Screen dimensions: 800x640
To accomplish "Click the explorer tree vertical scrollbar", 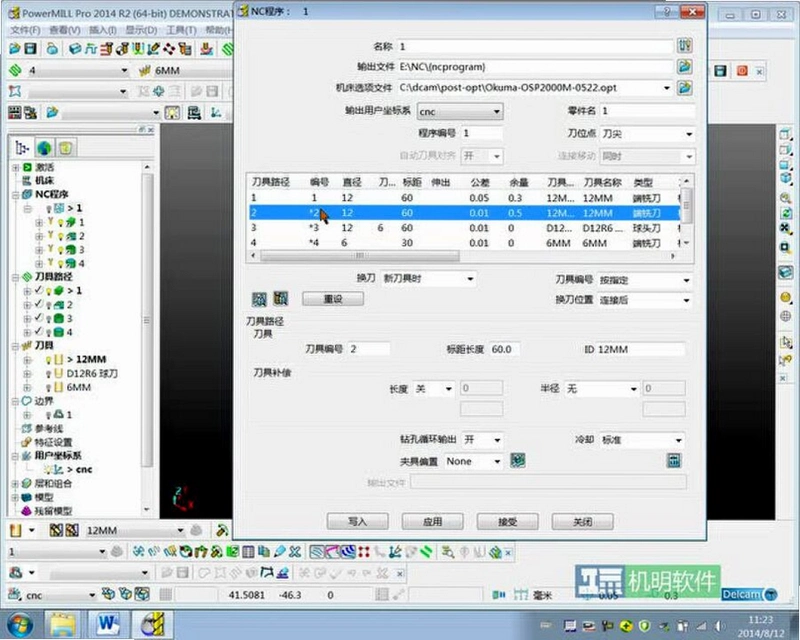I will (x=147, y=321).
